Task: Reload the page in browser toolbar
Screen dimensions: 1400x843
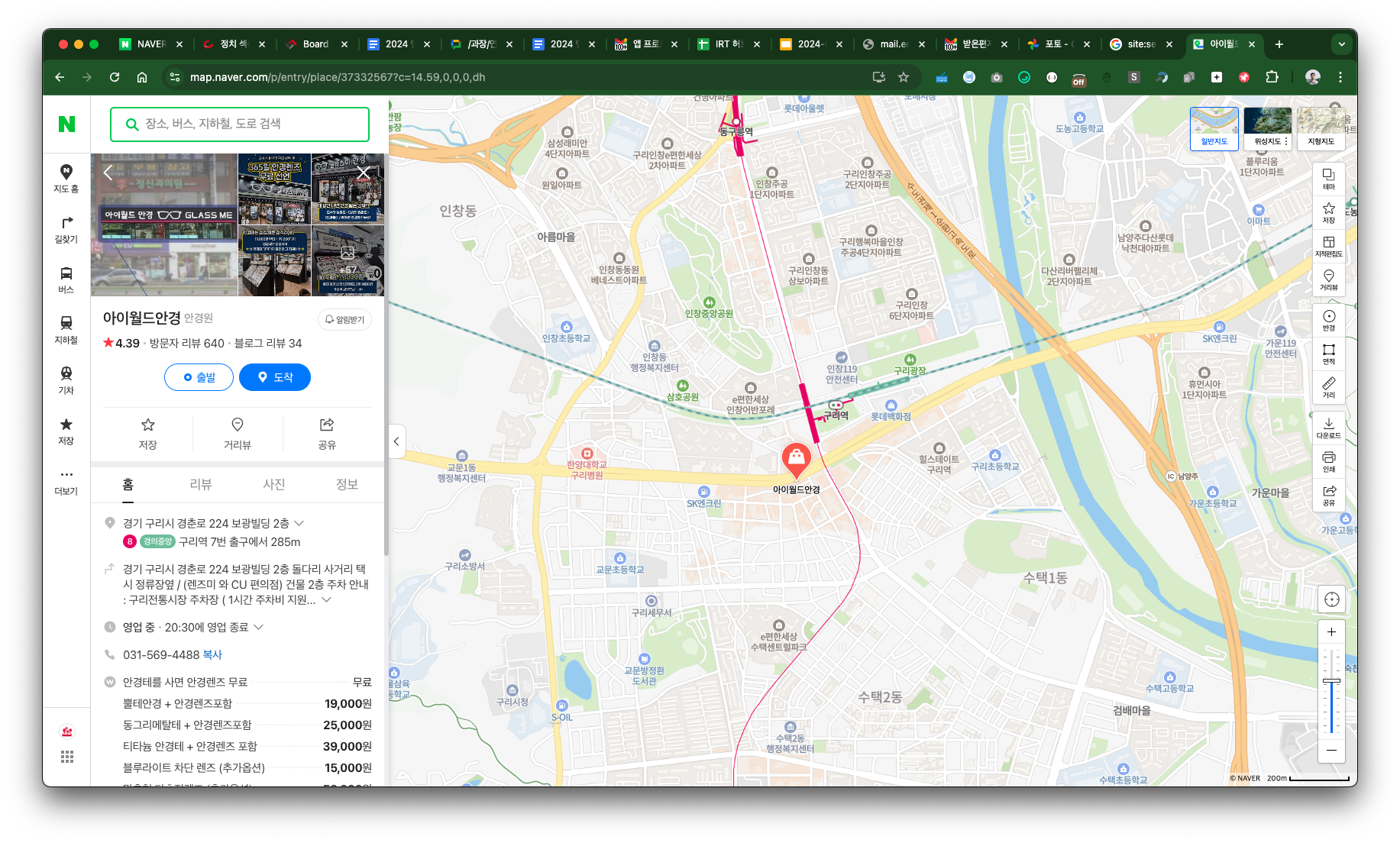Action: tap(115, 77)
